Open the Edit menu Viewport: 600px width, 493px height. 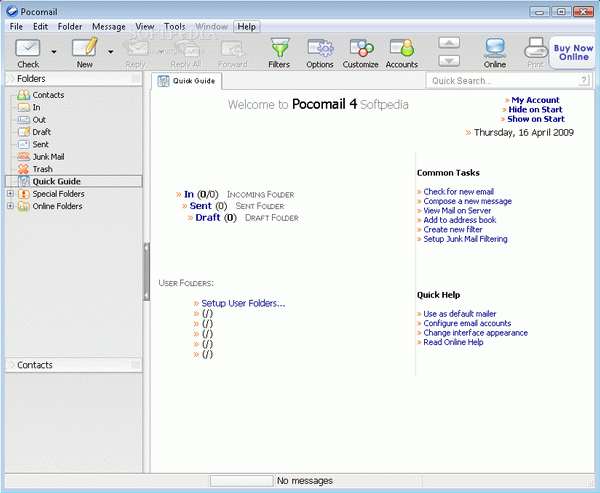[x=41, y=26]
